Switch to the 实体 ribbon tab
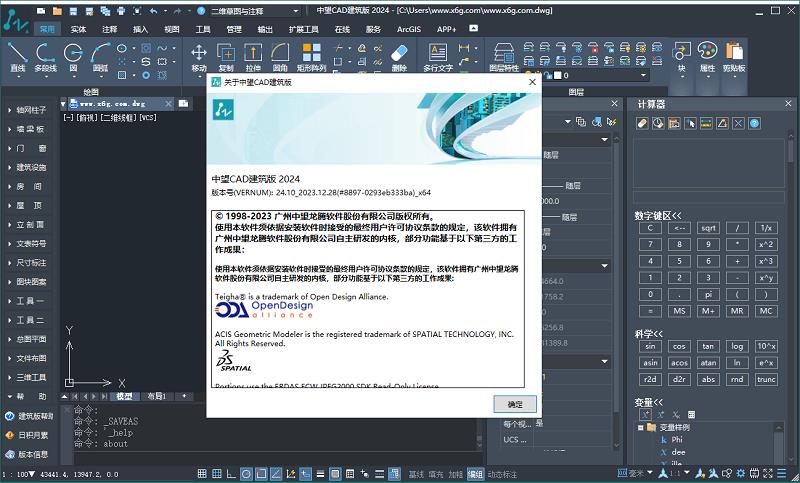The height and width of the screenshot is (483, 800). [78, 29]
